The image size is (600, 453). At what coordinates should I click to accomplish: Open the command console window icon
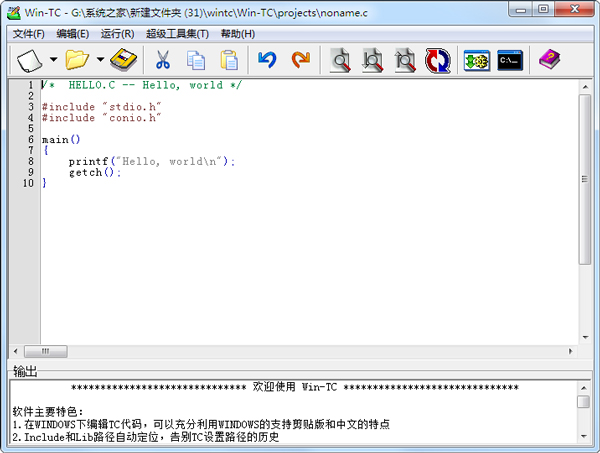point(510,60)
